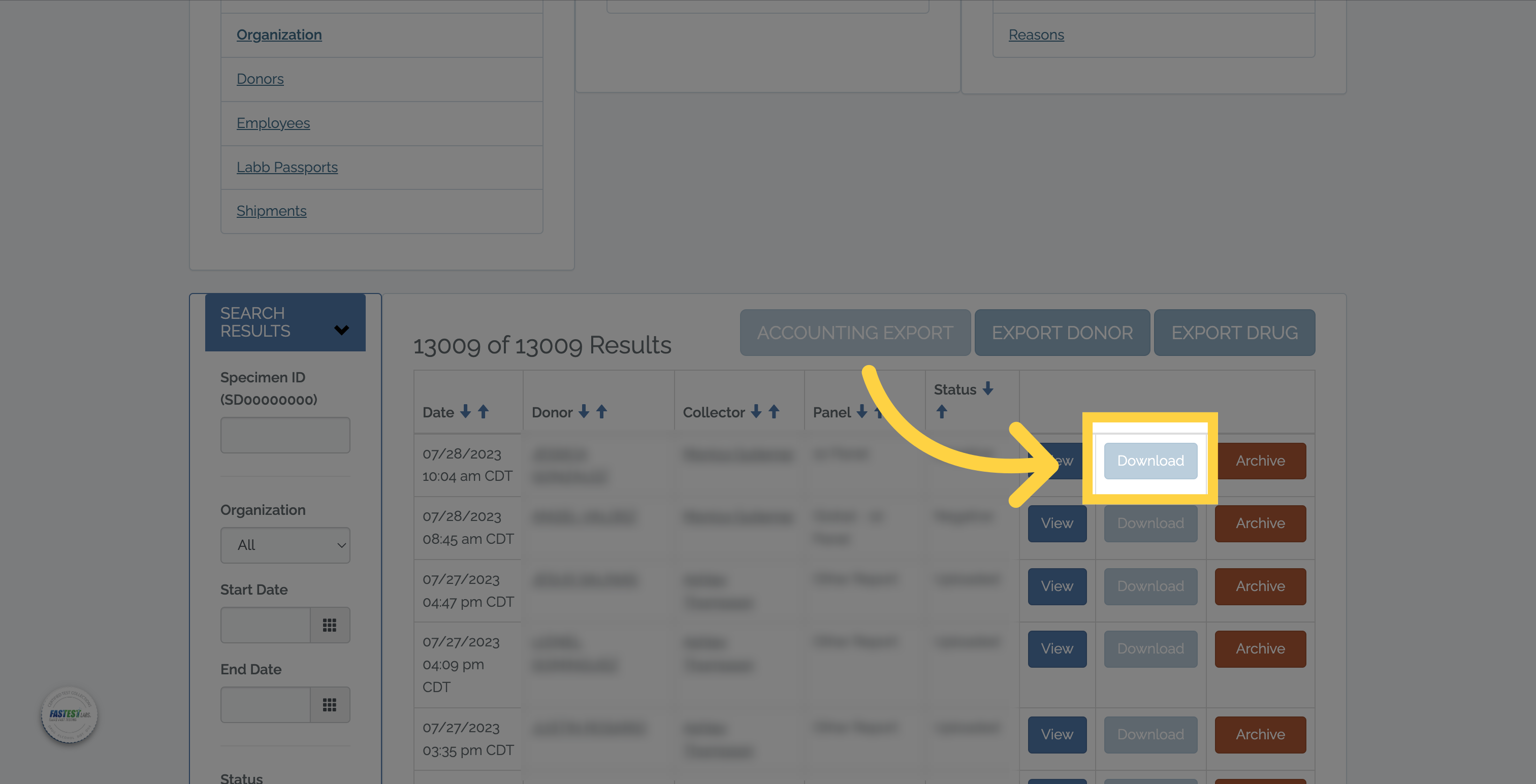The height and width of the screenshot is (784, 1536).
Task: Open Start Date calendar picker icon
Action: pos(329,625)
